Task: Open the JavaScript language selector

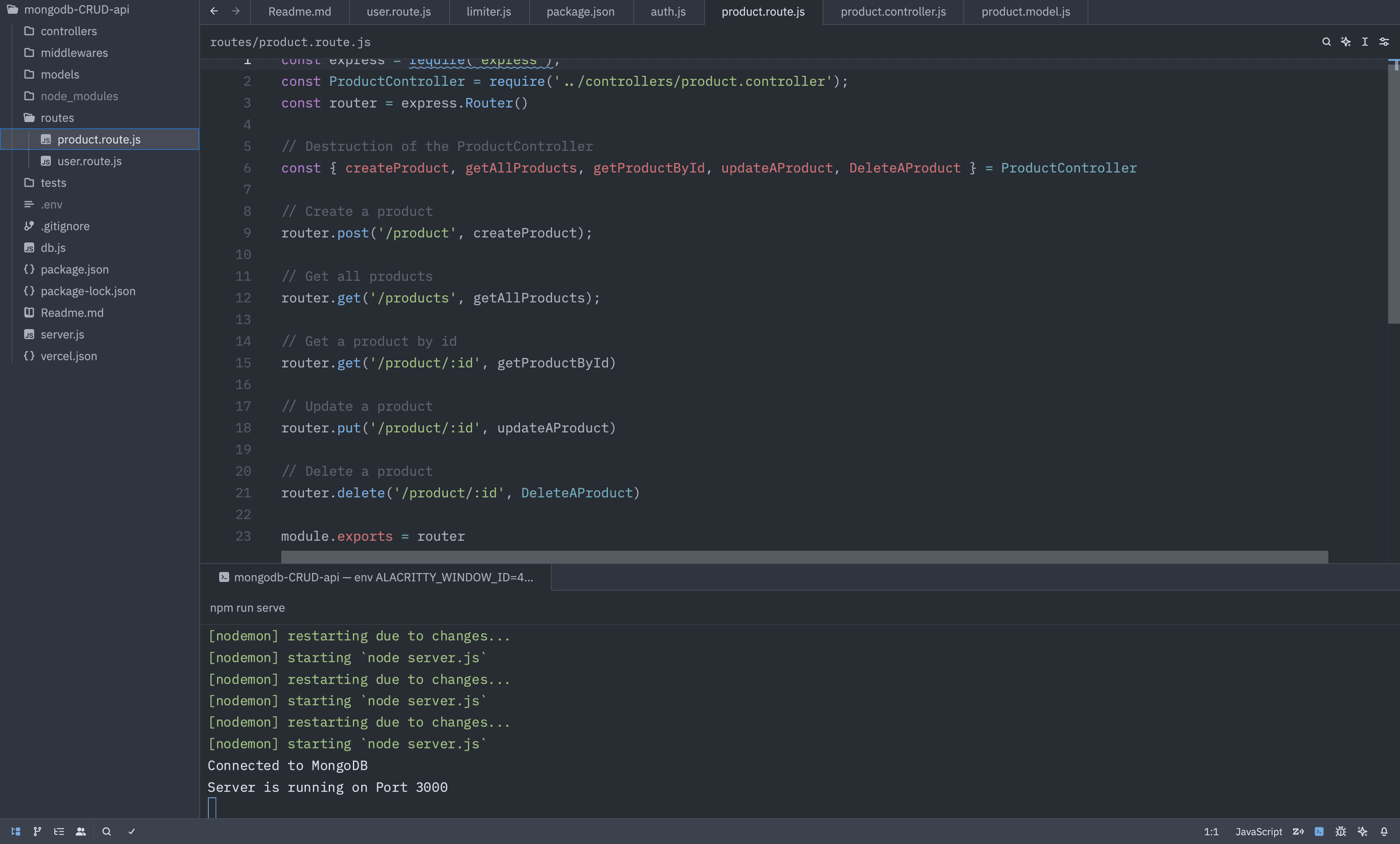Action: (1258, 832)
